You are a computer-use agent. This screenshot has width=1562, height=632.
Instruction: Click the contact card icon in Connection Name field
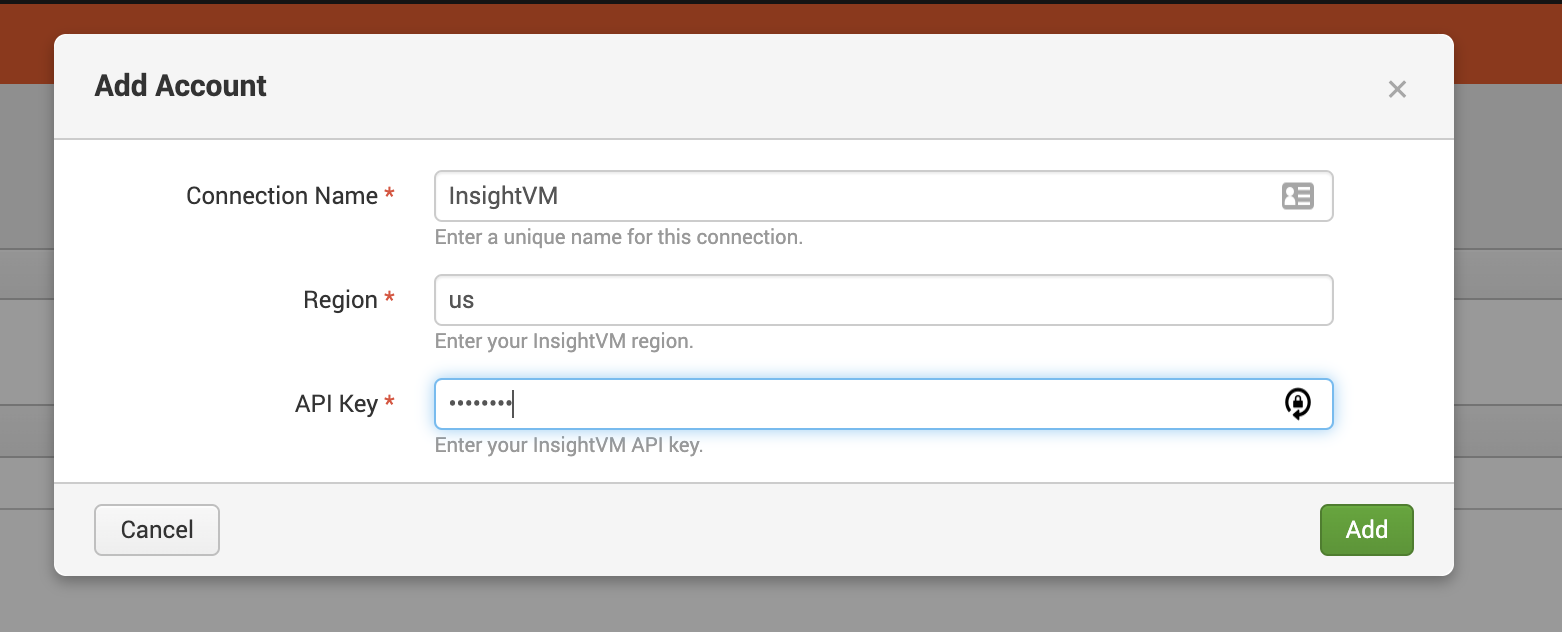[1297, 196]
